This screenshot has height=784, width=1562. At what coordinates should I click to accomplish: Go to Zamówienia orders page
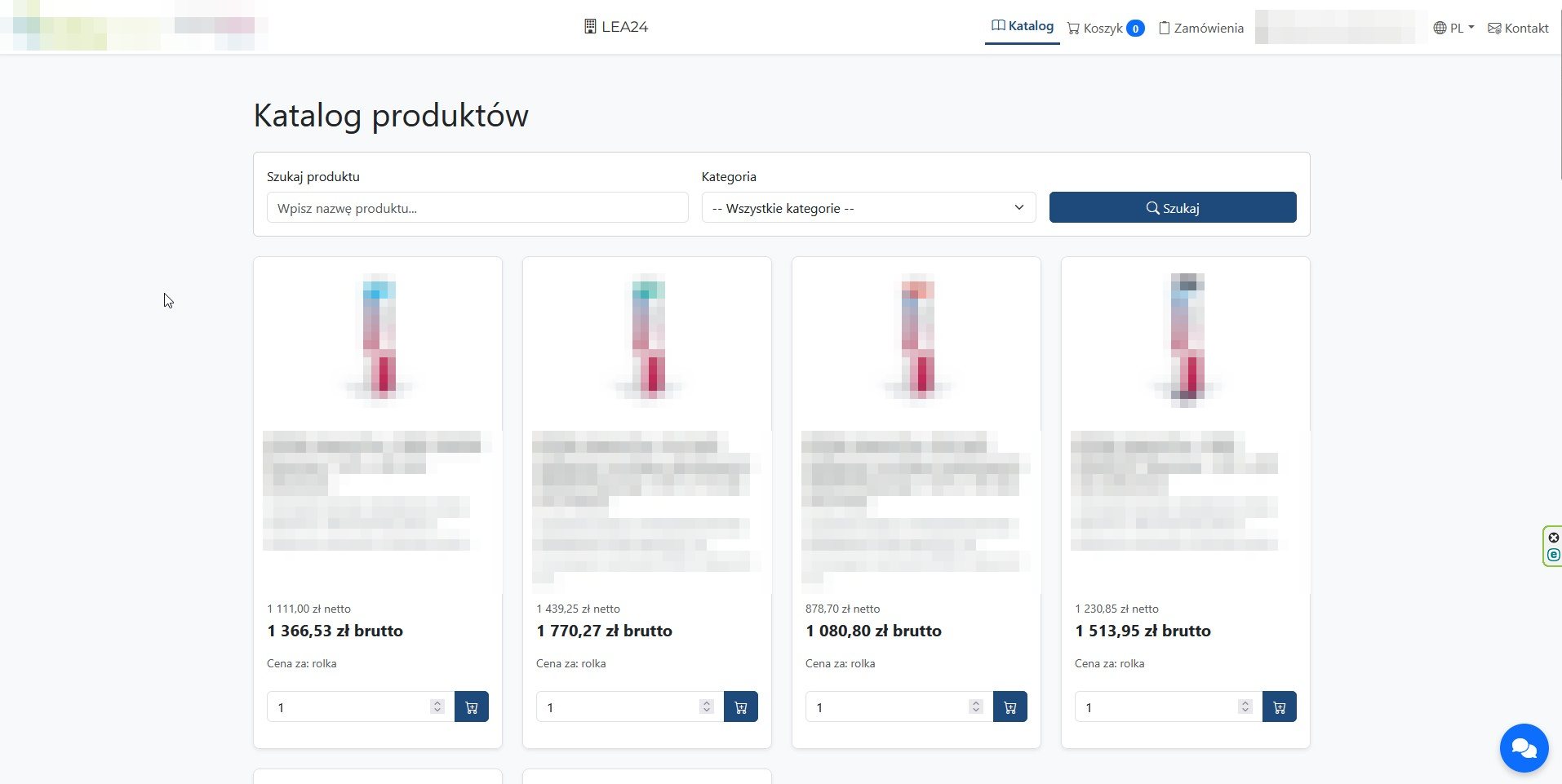[x=1201, y=28]
